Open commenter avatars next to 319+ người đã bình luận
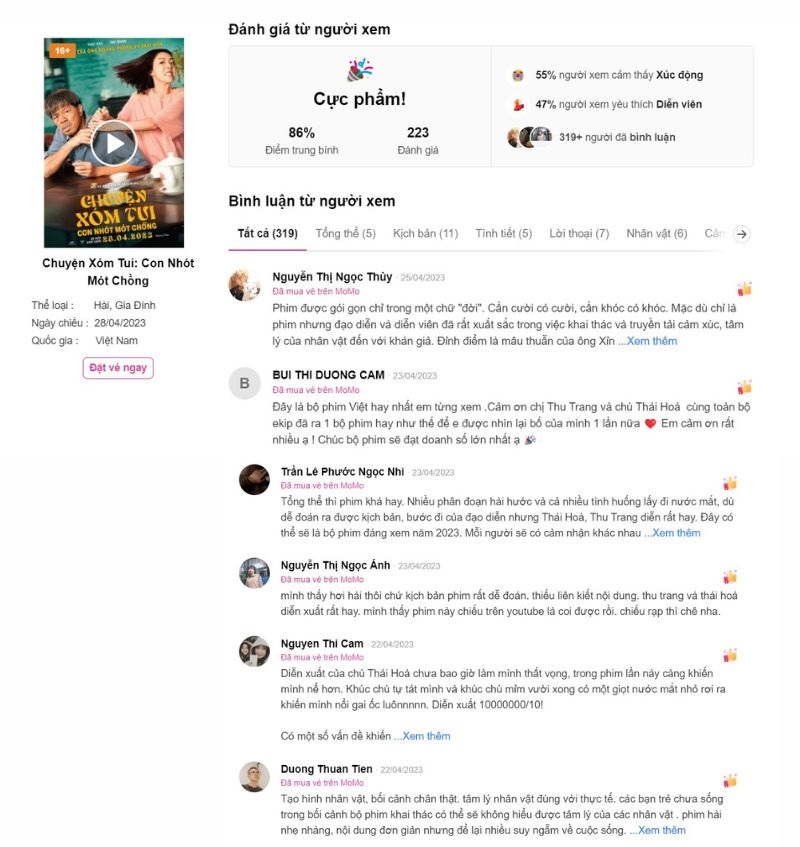800x847 pixels. (x=530, y=137)
